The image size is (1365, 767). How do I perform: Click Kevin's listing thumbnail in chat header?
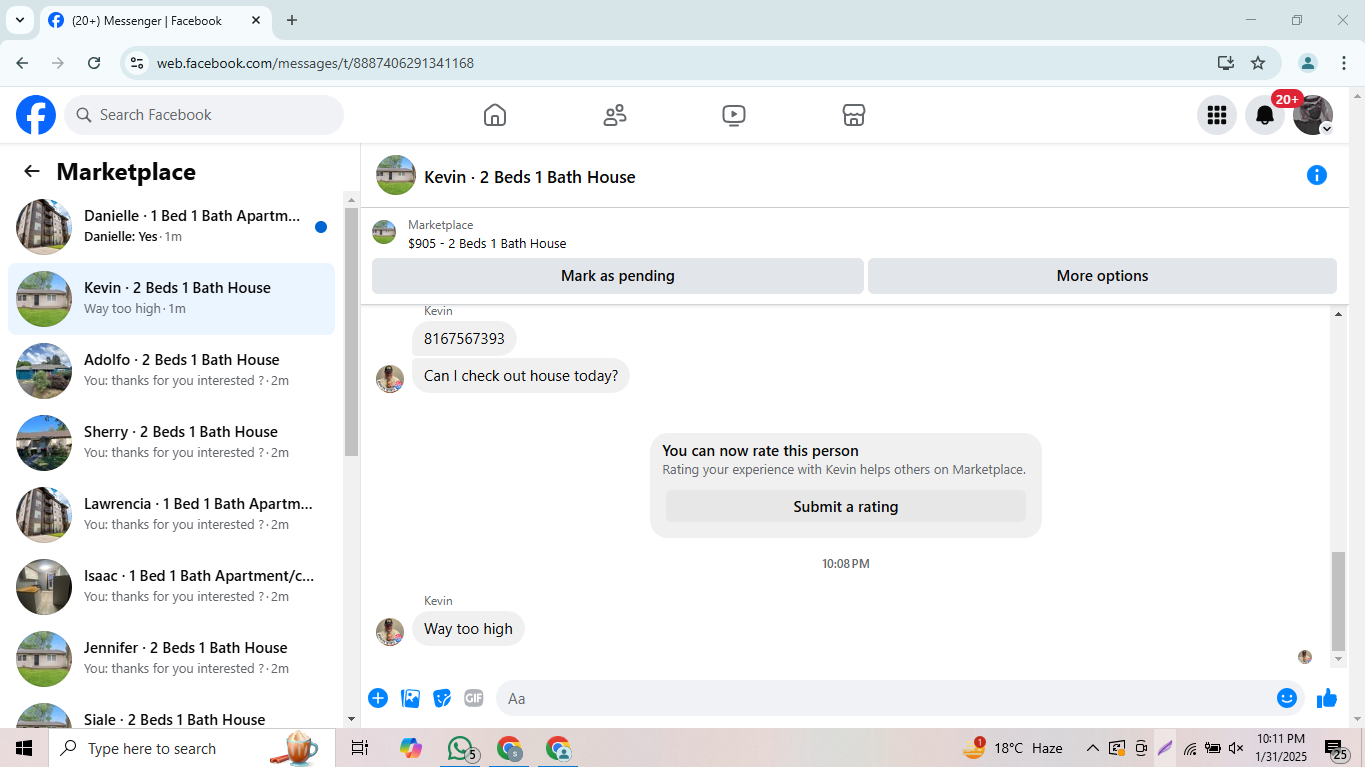click(396, 175)
